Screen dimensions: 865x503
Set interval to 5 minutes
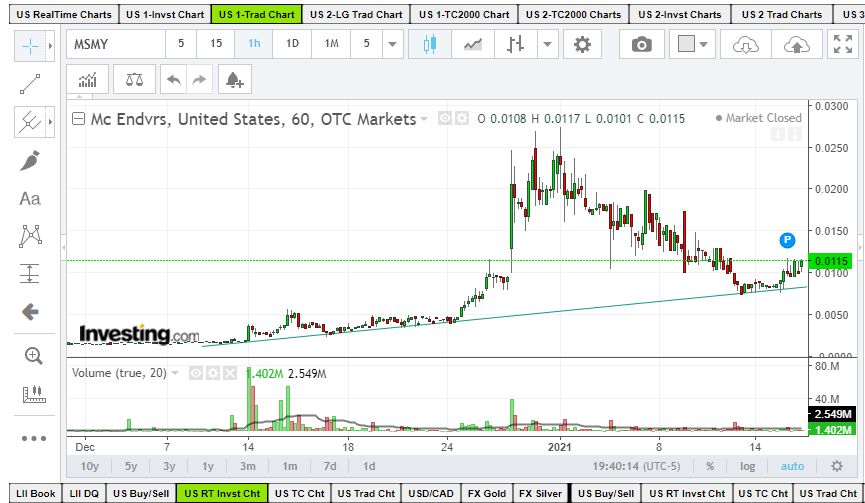[181, 44]
